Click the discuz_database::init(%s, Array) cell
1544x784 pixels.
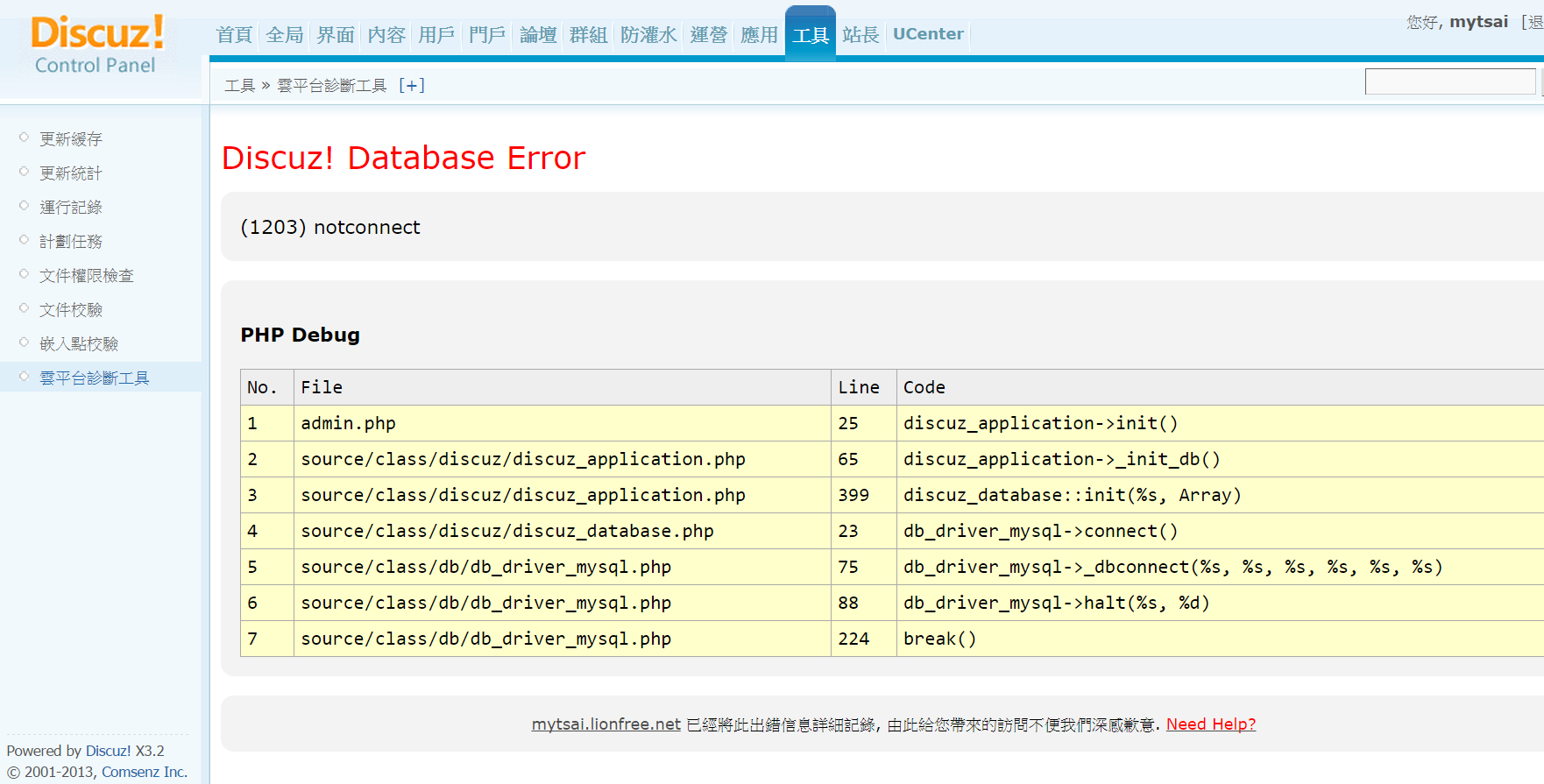point(1220,495)
